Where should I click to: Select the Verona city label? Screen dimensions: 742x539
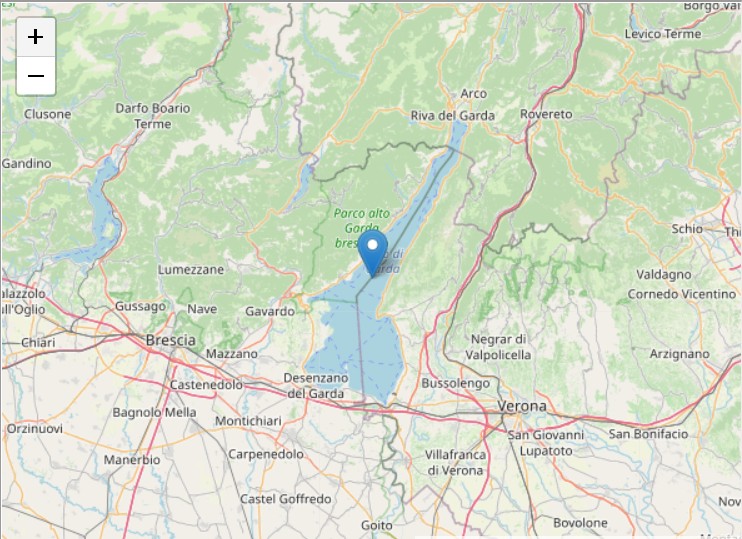tap(522, 406)
